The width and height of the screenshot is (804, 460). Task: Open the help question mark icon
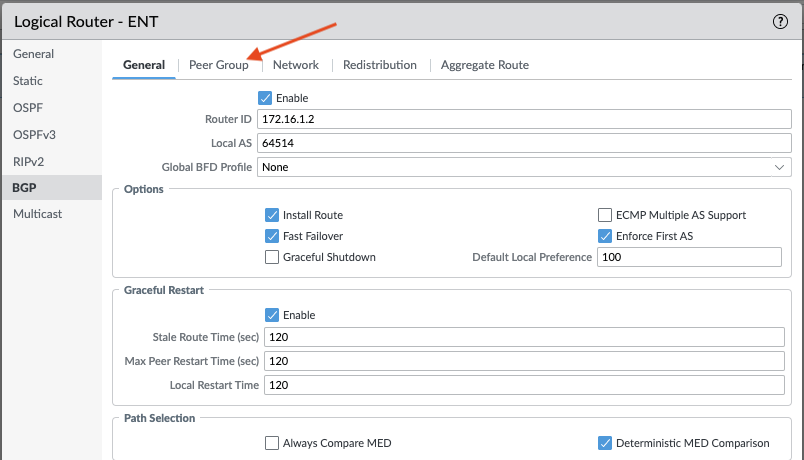[x=781, y=21]
